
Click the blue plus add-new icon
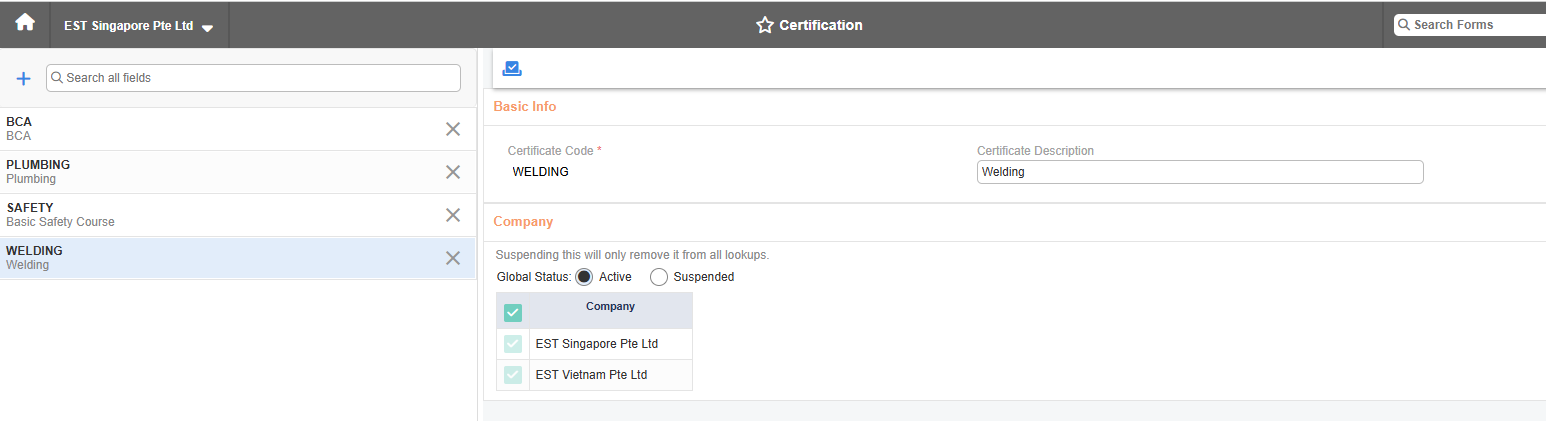(x=24, y=78)
